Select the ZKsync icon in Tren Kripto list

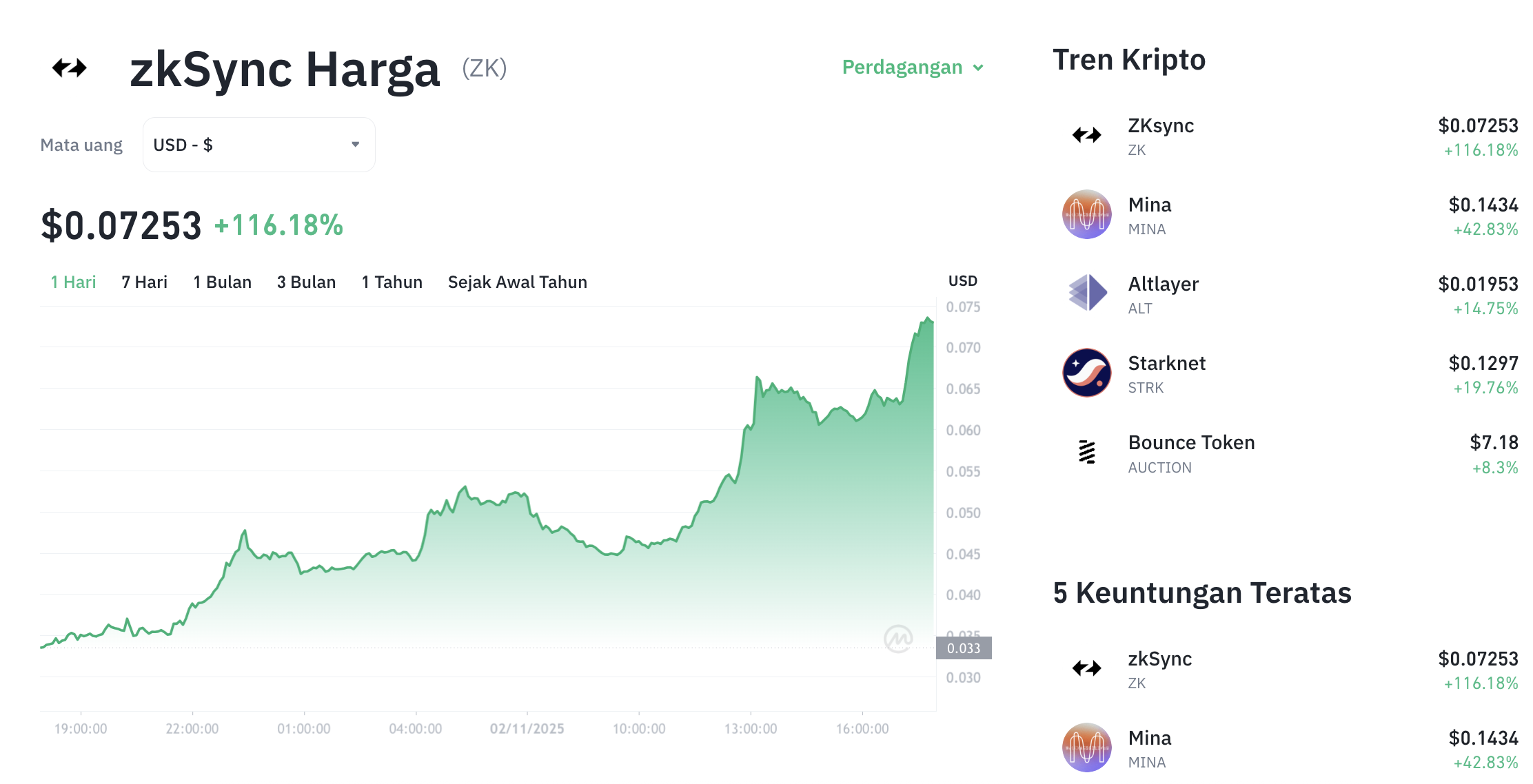tap(1086, 136)
